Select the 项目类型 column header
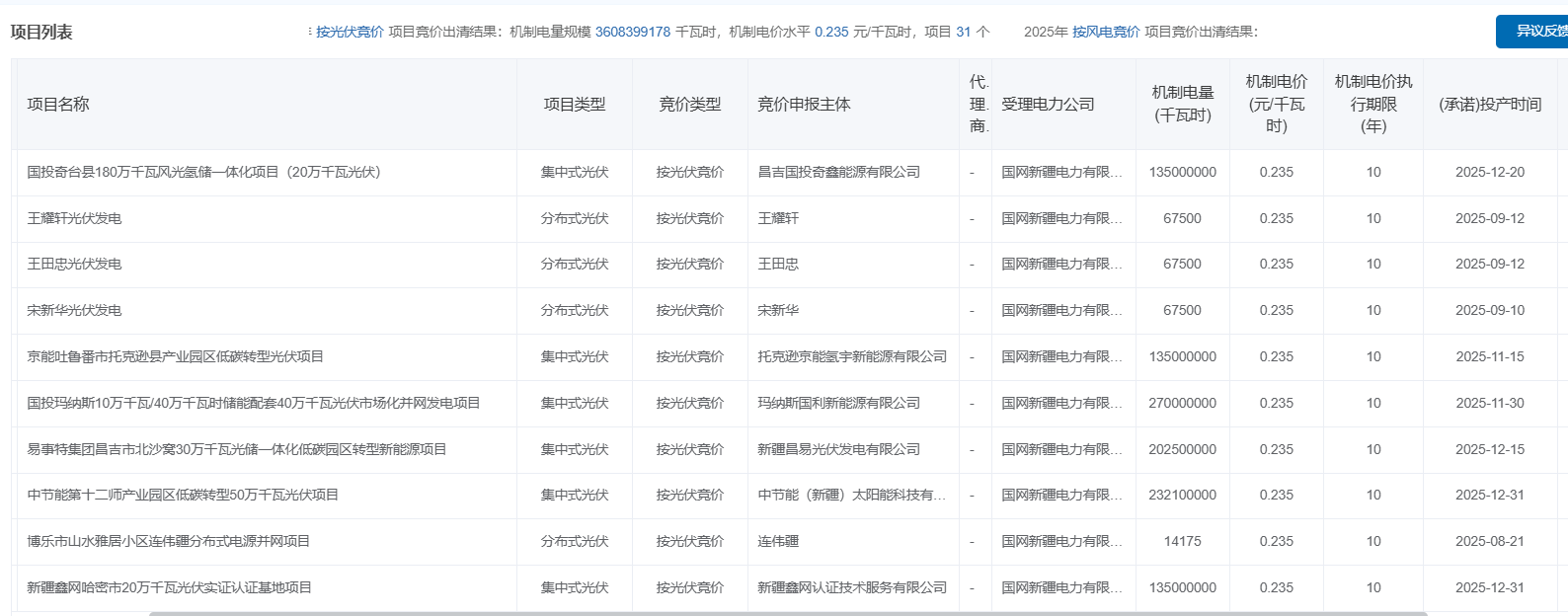1568x616 pixels. tap(574, 104)
